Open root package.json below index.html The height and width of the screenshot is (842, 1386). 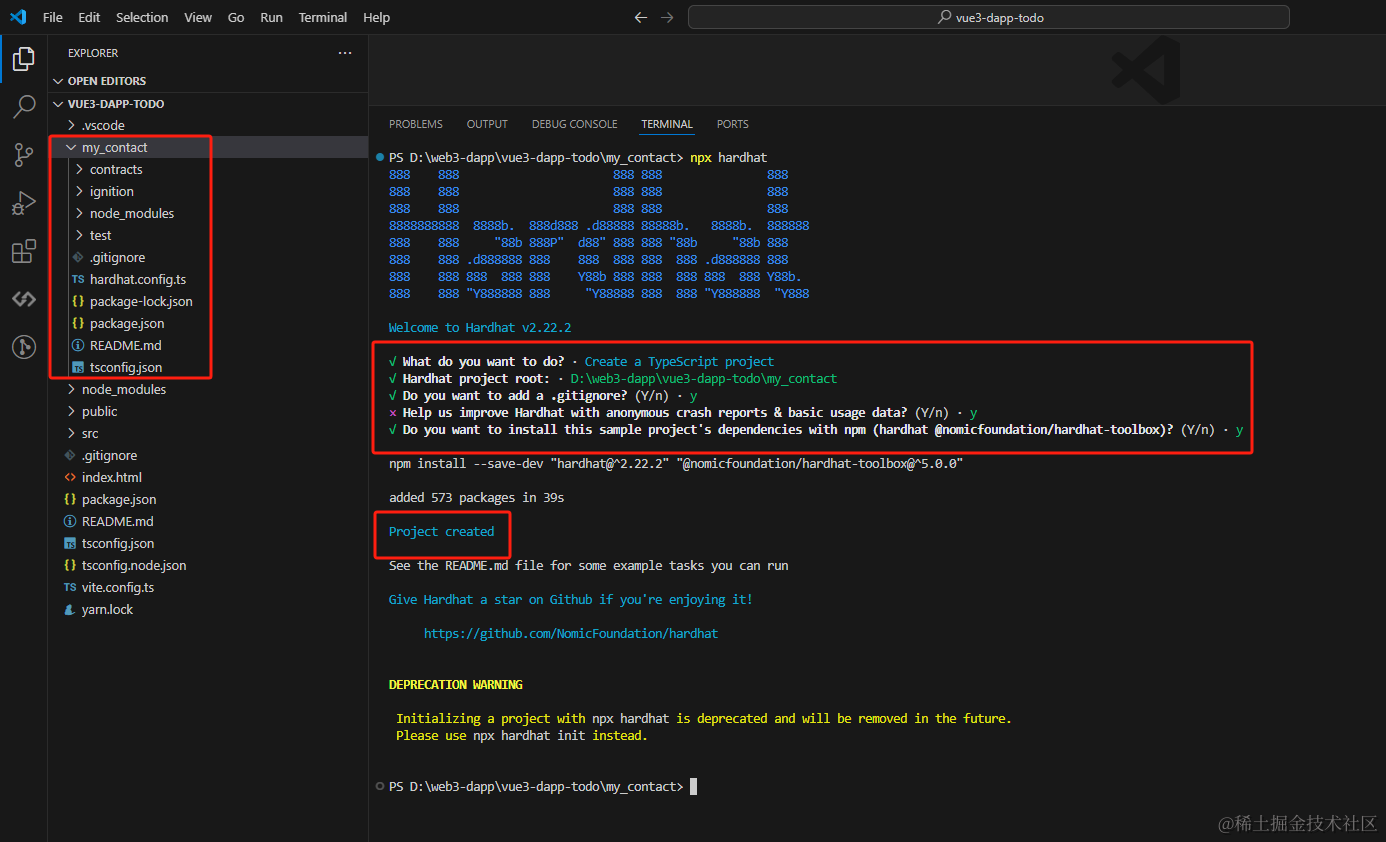tap(208, 499)
